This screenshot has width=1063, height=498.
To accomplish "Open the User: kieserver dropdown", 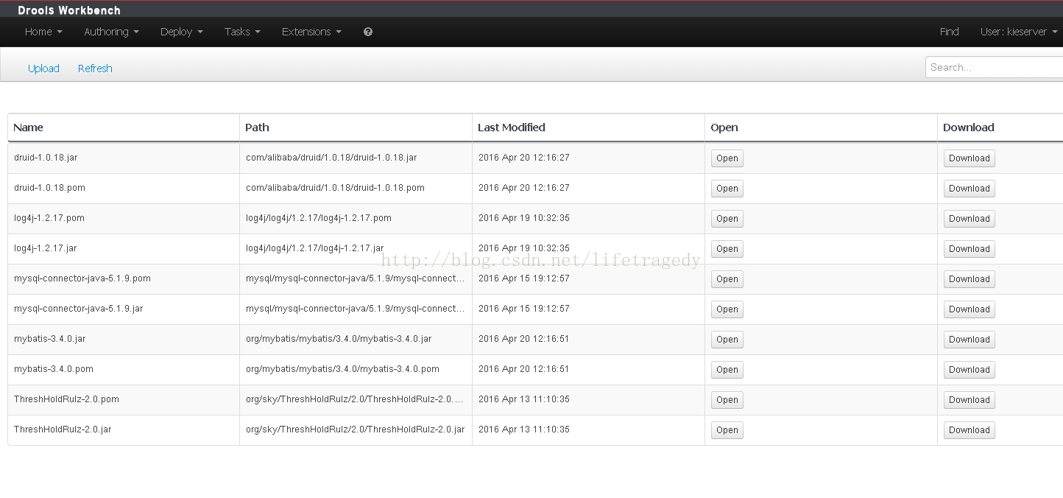I will pos(1018,32).
